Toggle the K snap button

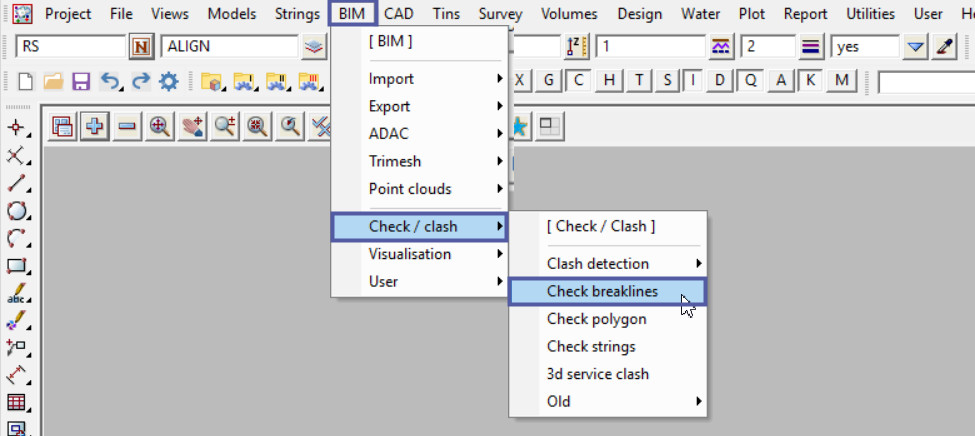click(810, 80)
